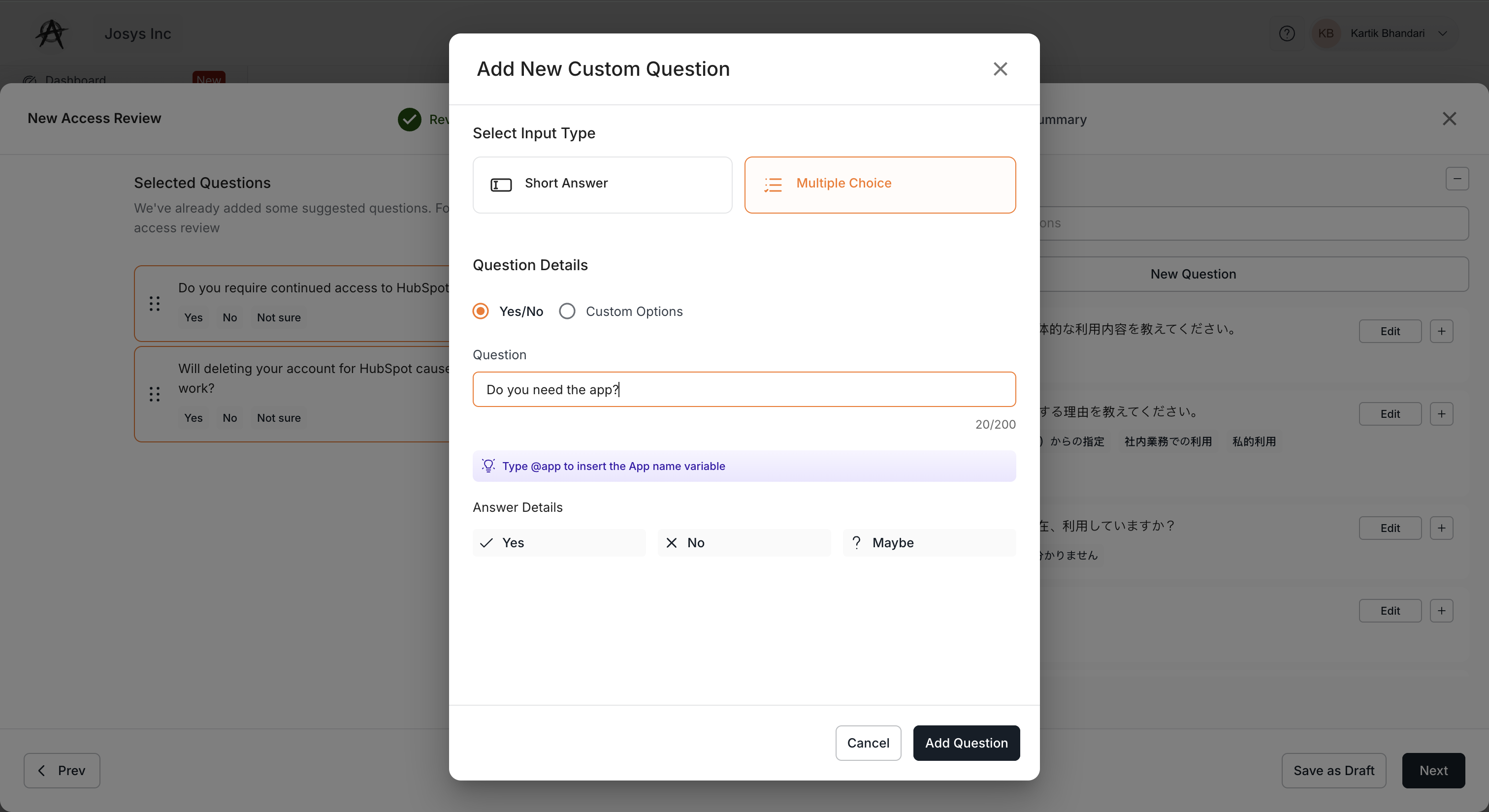Click the 社内業務での利用 option chip
This screenshot has height=812, width=1489.
[x=1167, y=441]
